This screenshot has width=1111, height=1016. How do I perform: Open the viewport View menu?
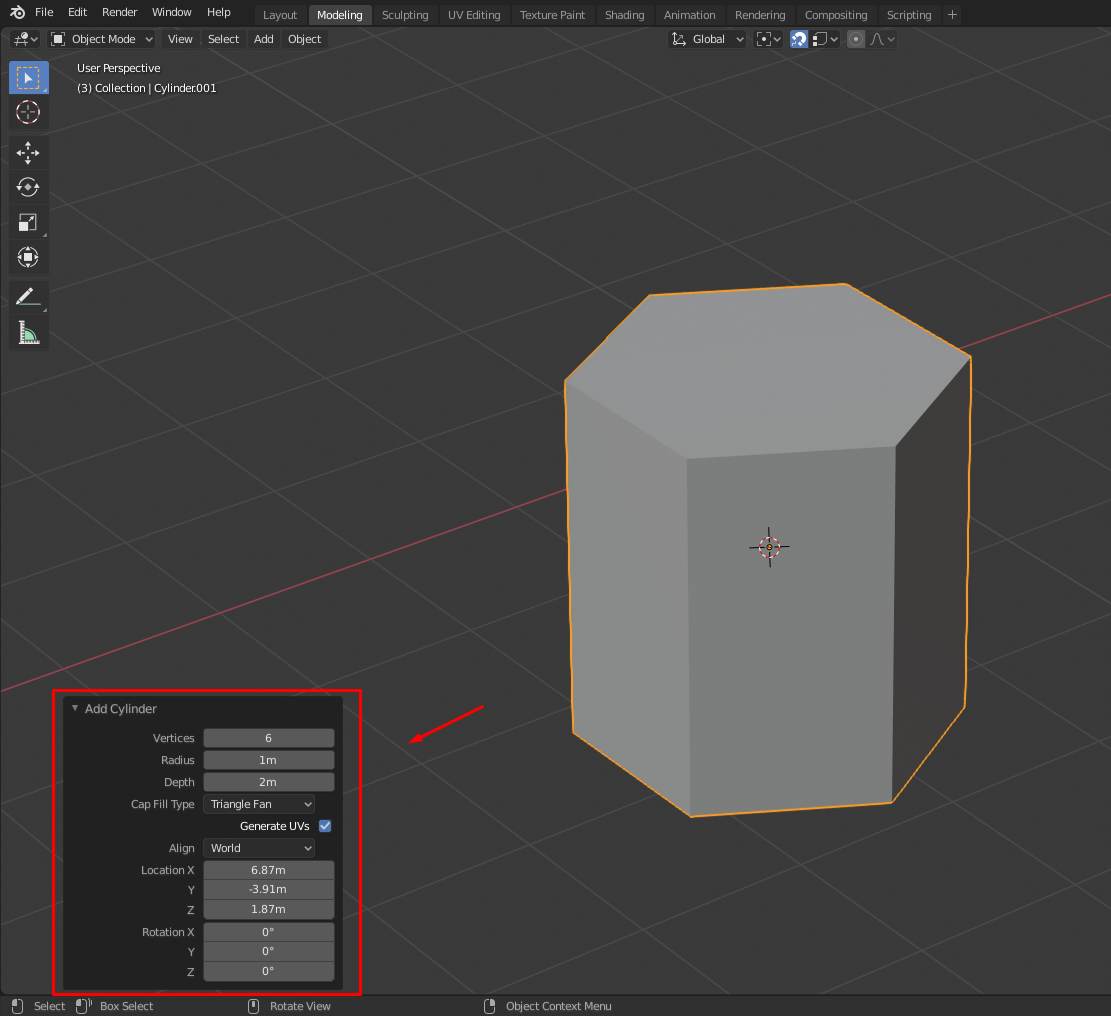[x=180, y=39]
